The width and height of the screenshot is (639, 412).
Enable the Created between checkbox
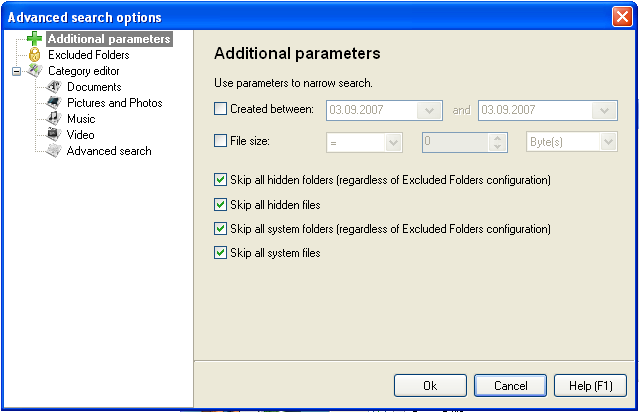coord(220,108)
